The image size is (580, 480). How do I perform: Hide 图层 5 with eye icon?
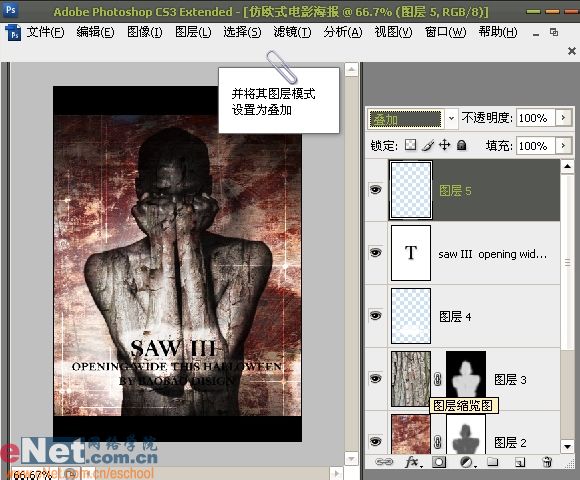point(375,190)
